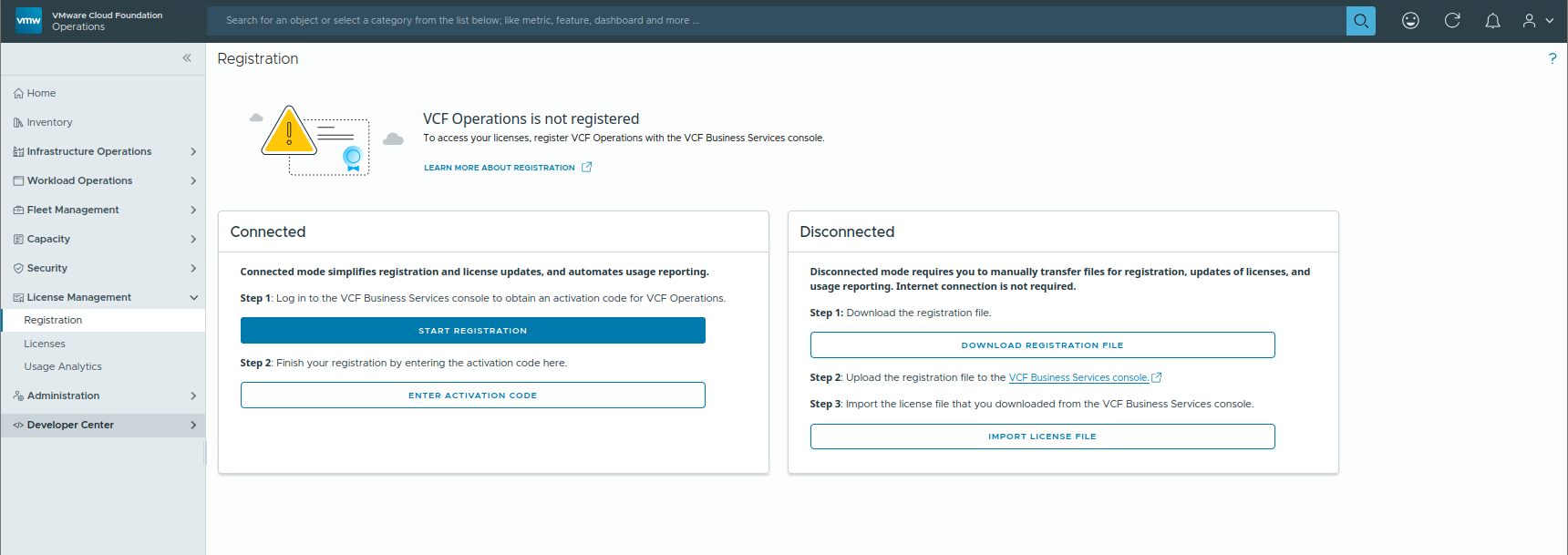Open the notifications bell icon
Viewport: 1568px width, 555px height.
click(1492, 20)
